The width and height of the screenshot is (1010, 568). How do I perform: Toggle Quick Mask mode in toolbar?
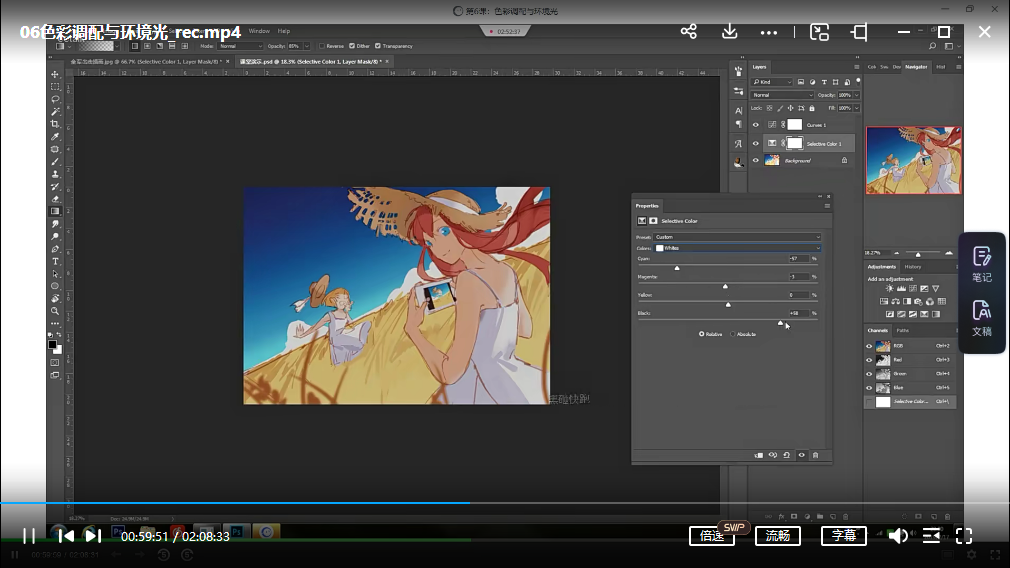pyautogui.click(x=55, y=363)
